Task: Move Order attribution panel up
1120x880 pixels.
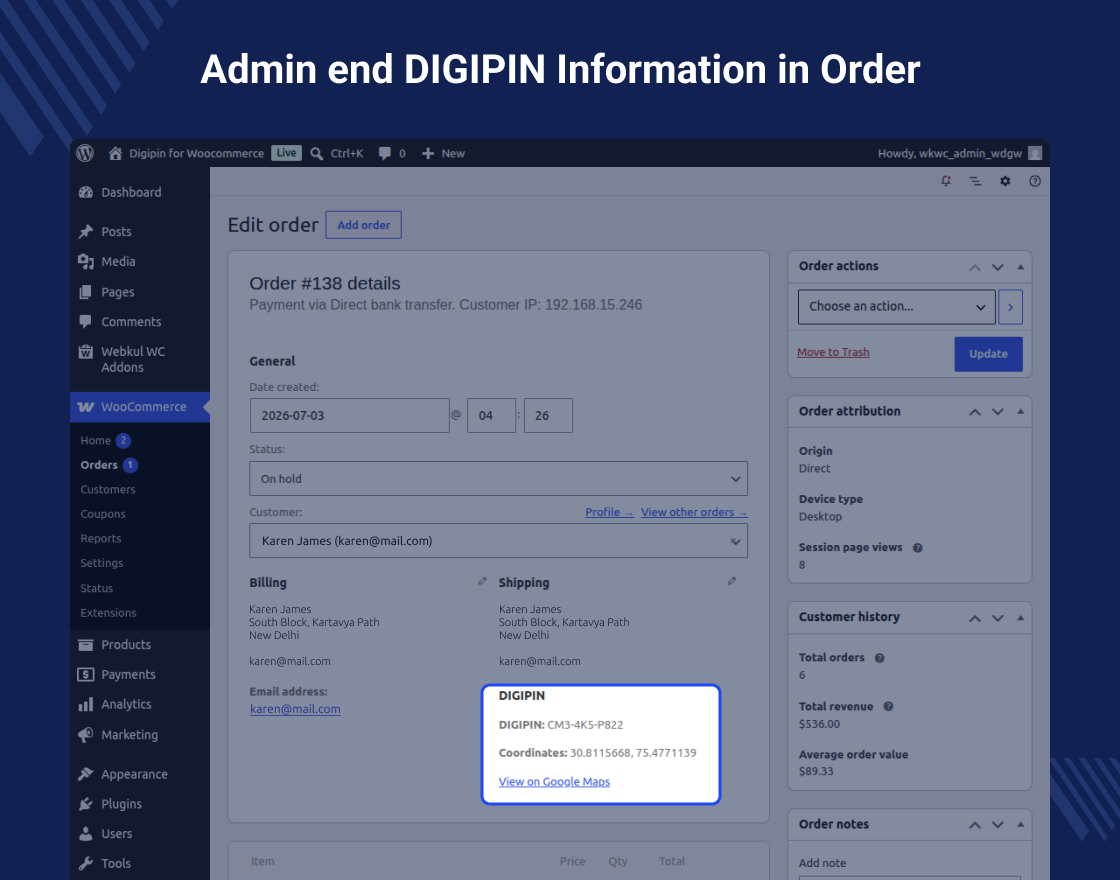Action: 975,411
